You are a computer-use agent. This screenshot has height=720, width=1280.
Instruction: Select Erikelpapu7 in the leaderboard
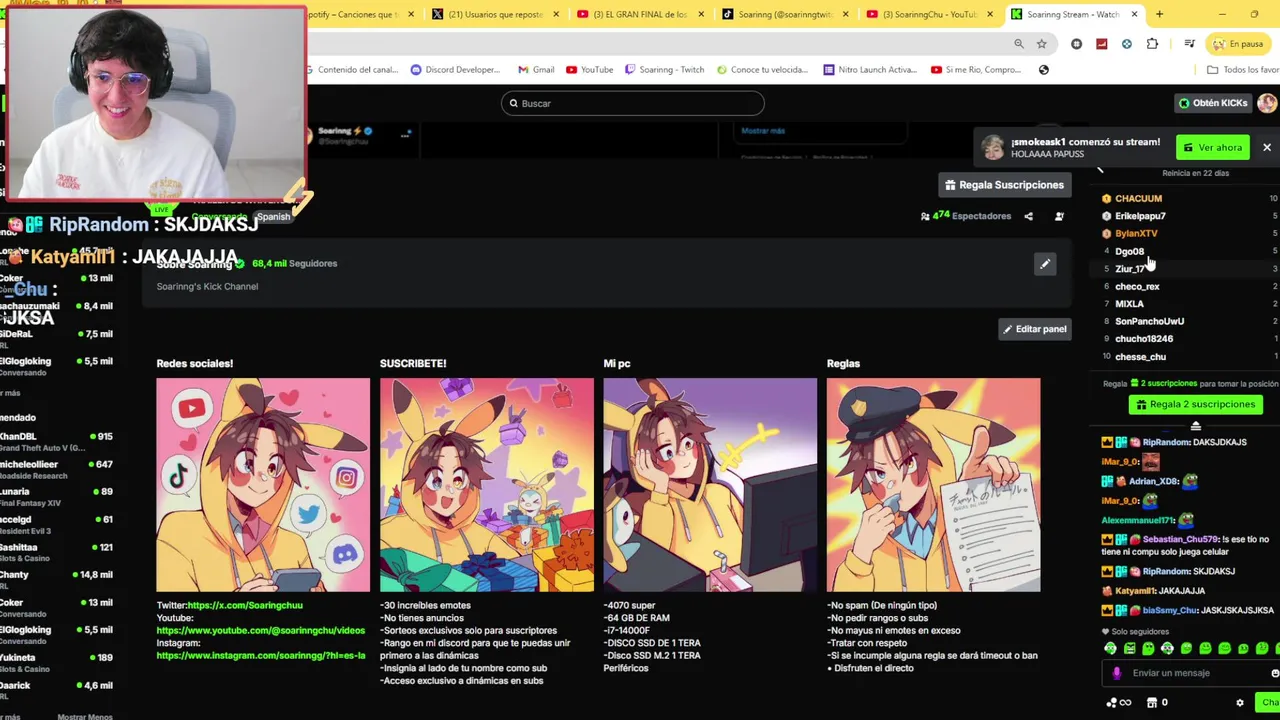1140,216
